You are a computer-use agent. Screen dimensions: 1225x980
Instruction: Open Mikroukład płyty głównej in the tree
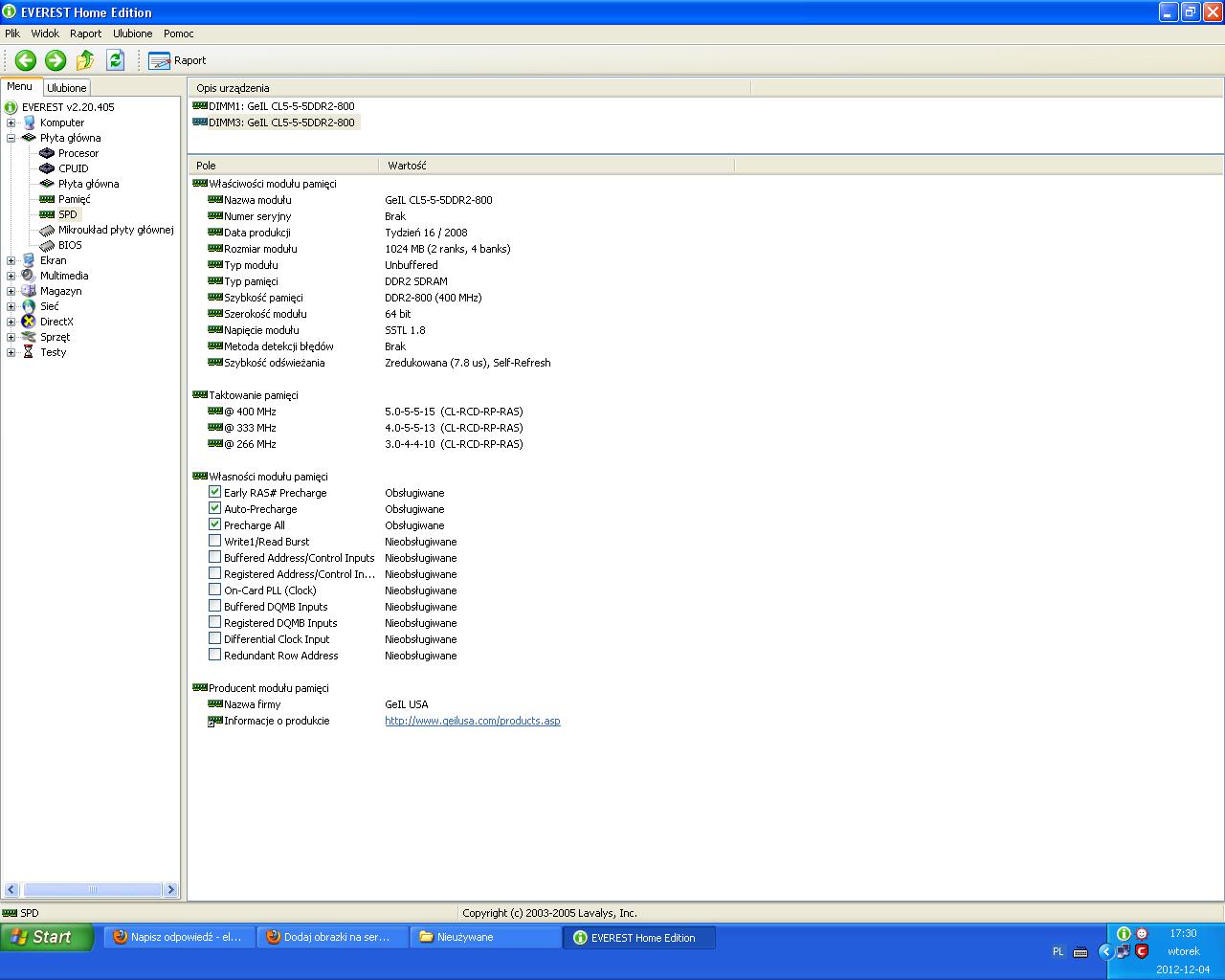point(116,230)
